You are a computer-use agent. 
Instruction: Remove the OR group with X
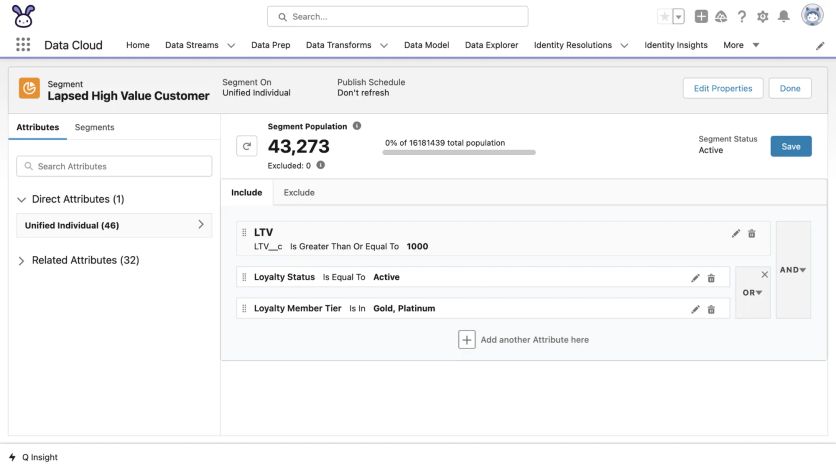click(765, 274)
